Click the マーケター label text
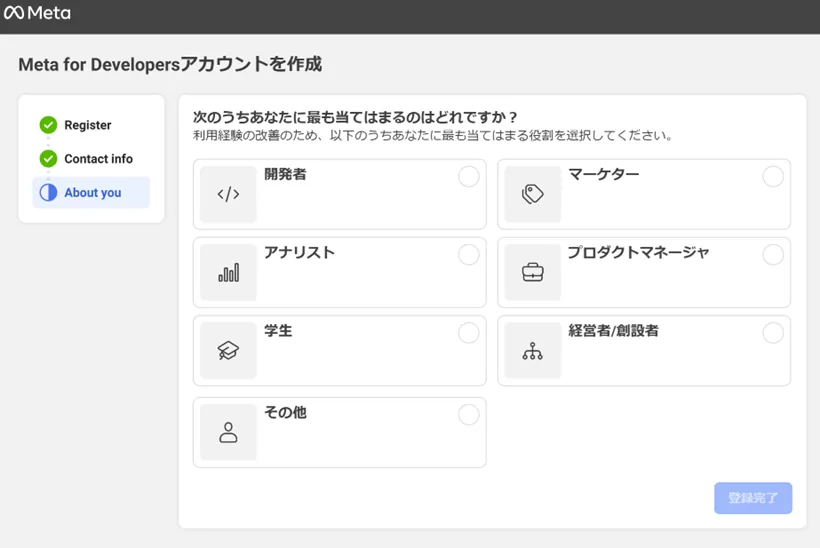 (603, 174)
